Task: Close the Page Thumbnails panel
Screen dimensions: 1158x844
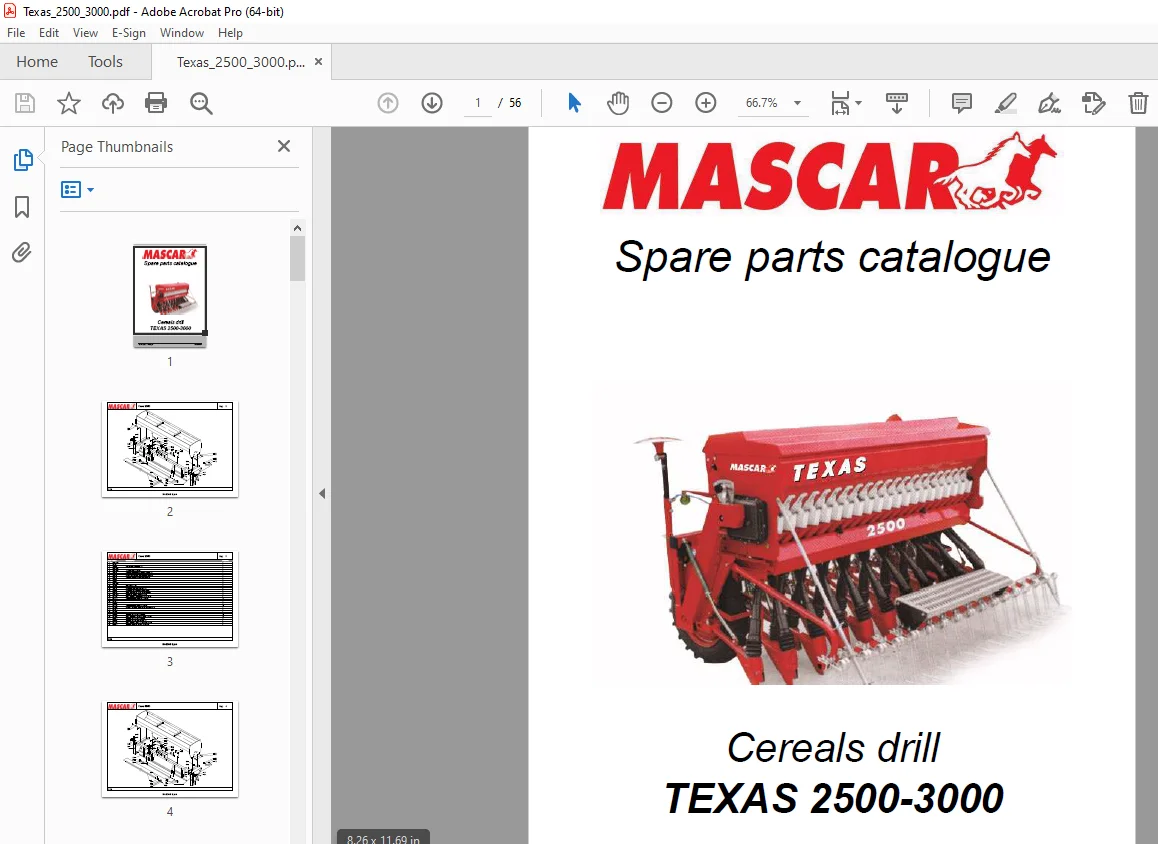Action: pos(284,146)
